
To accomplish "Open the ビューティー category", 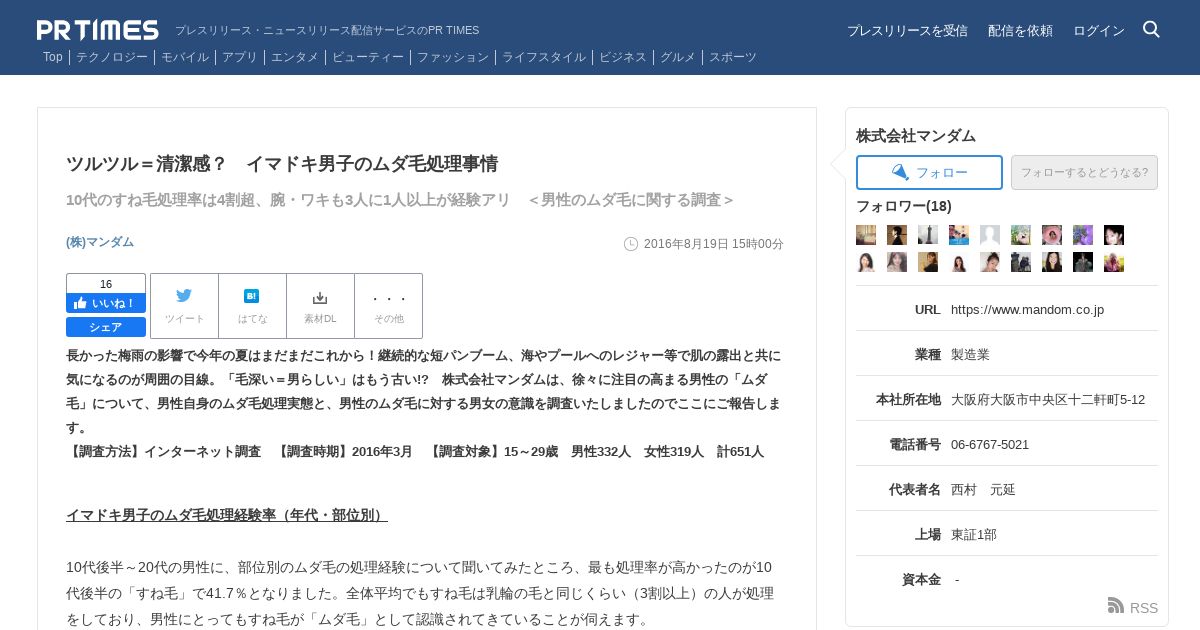I will (368, 57).
